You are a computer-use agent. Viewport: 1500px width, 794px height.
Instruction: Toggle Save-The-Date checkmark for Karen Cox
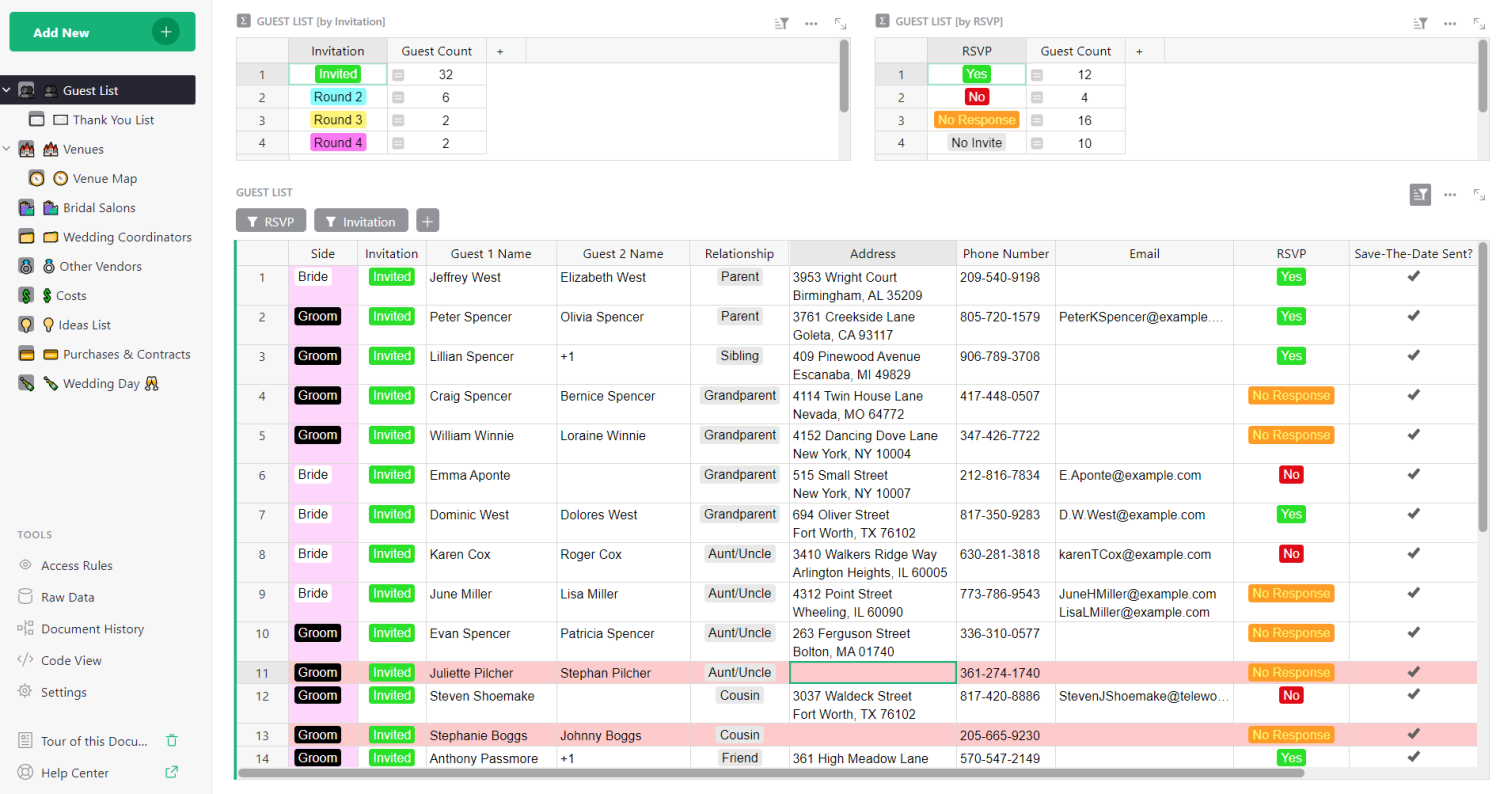1413,553
